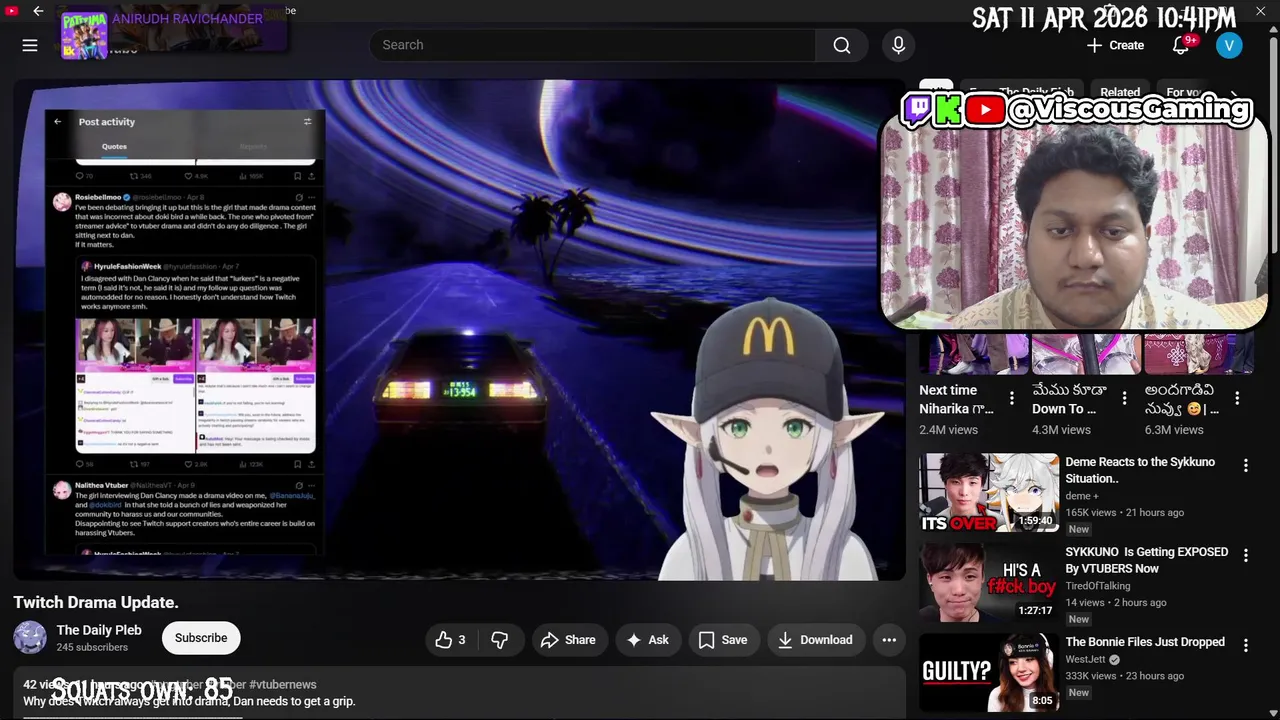Click TiredOfTalking channel name

tap(1098, 586)
